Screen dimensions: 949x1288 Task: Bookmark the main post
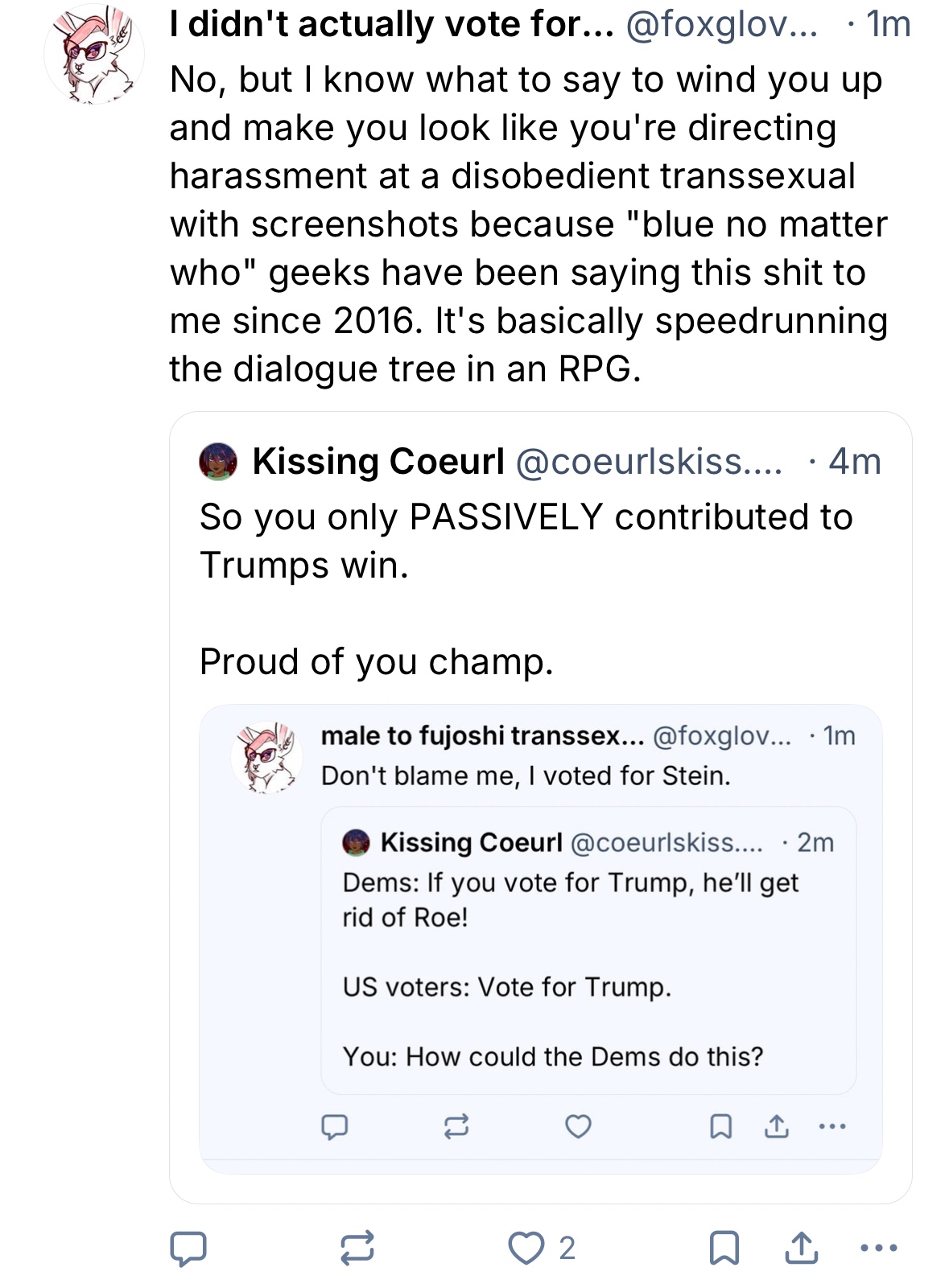[x=724, y=1248]
